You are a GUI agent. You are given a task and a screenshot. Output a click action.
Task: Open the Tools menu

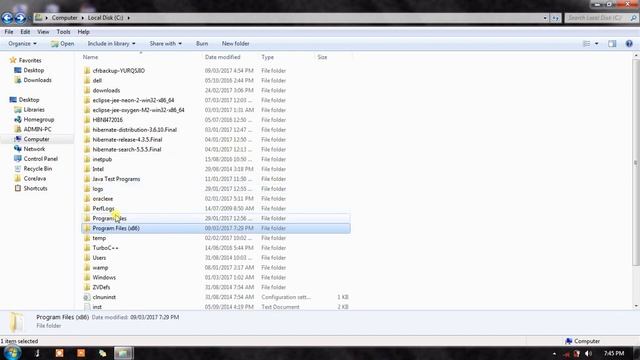(x=63, y=32)
